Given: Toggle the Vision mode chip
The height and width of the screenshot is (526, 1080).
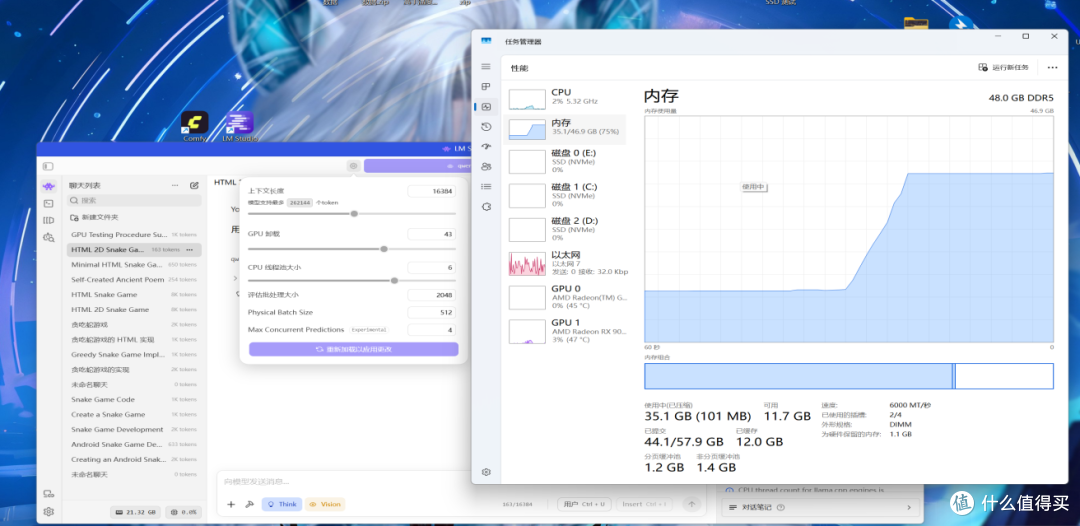Looking at the screenshot, I should click(325, 505).
